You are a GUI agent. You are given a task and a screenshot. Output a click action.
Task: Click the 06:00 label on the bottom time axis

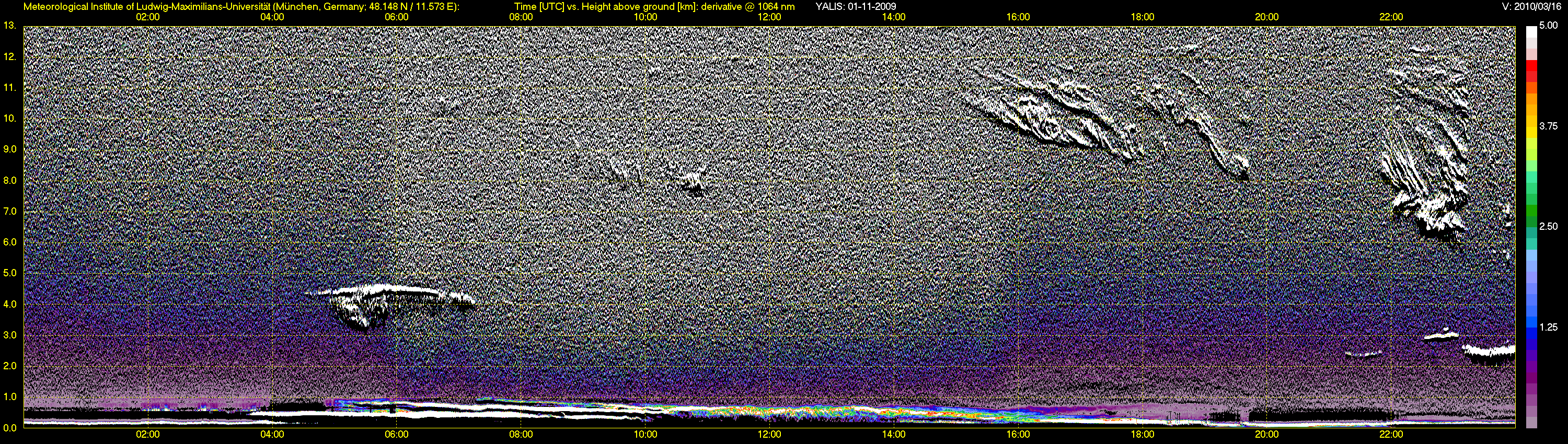[x=396, y=434]
